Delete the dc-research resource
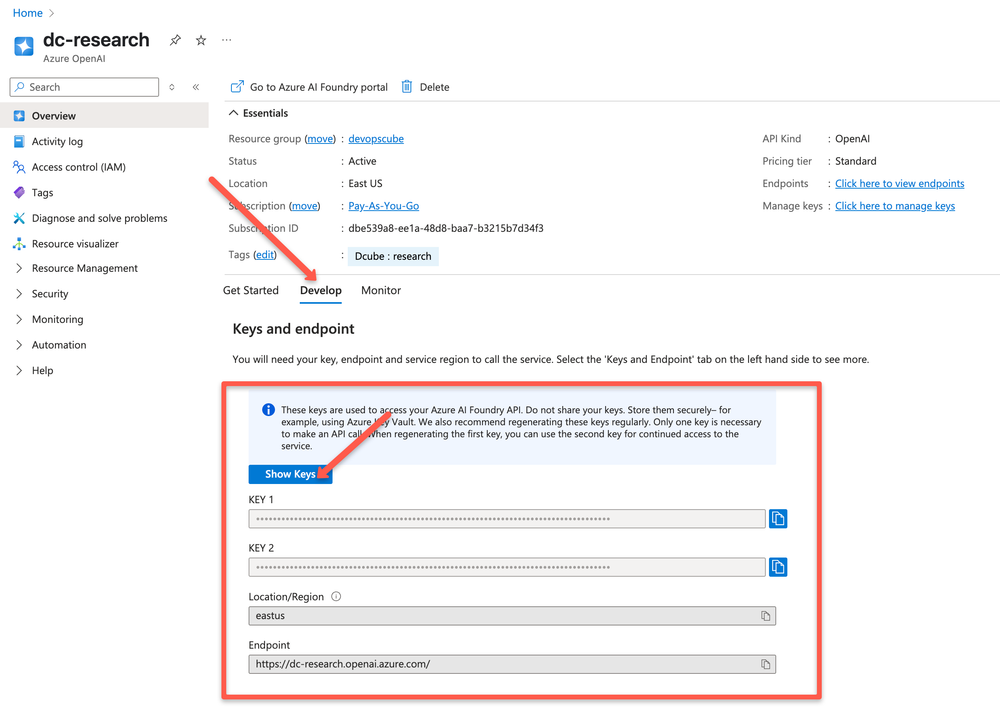This screenshot has width=1000, height=713. tap(424, 87)
